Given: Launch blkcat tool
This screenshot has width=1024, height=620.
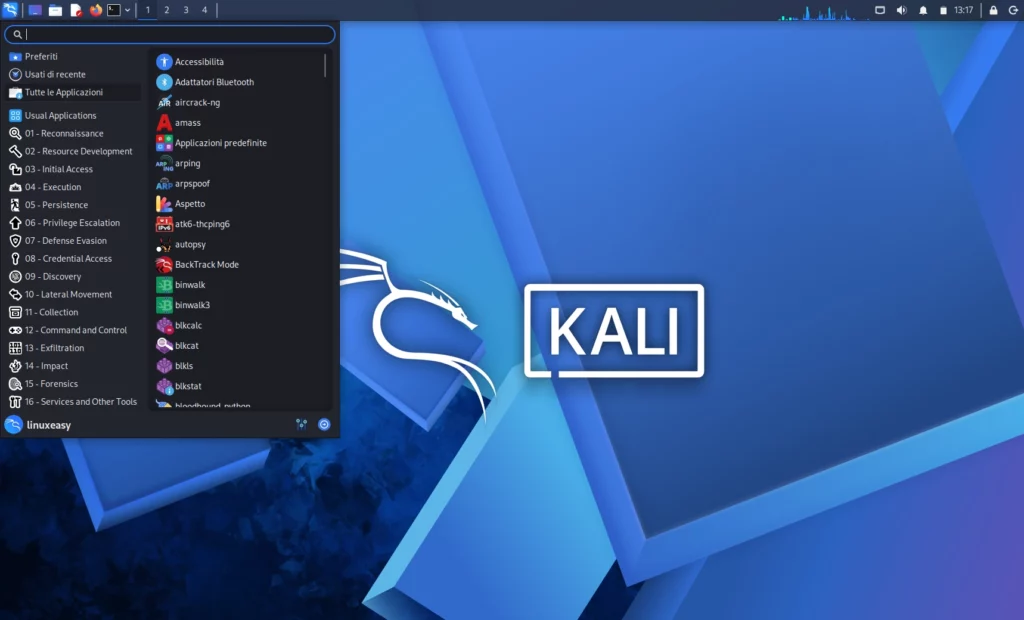Looking at the screenshot, I should tap(238, 346).
